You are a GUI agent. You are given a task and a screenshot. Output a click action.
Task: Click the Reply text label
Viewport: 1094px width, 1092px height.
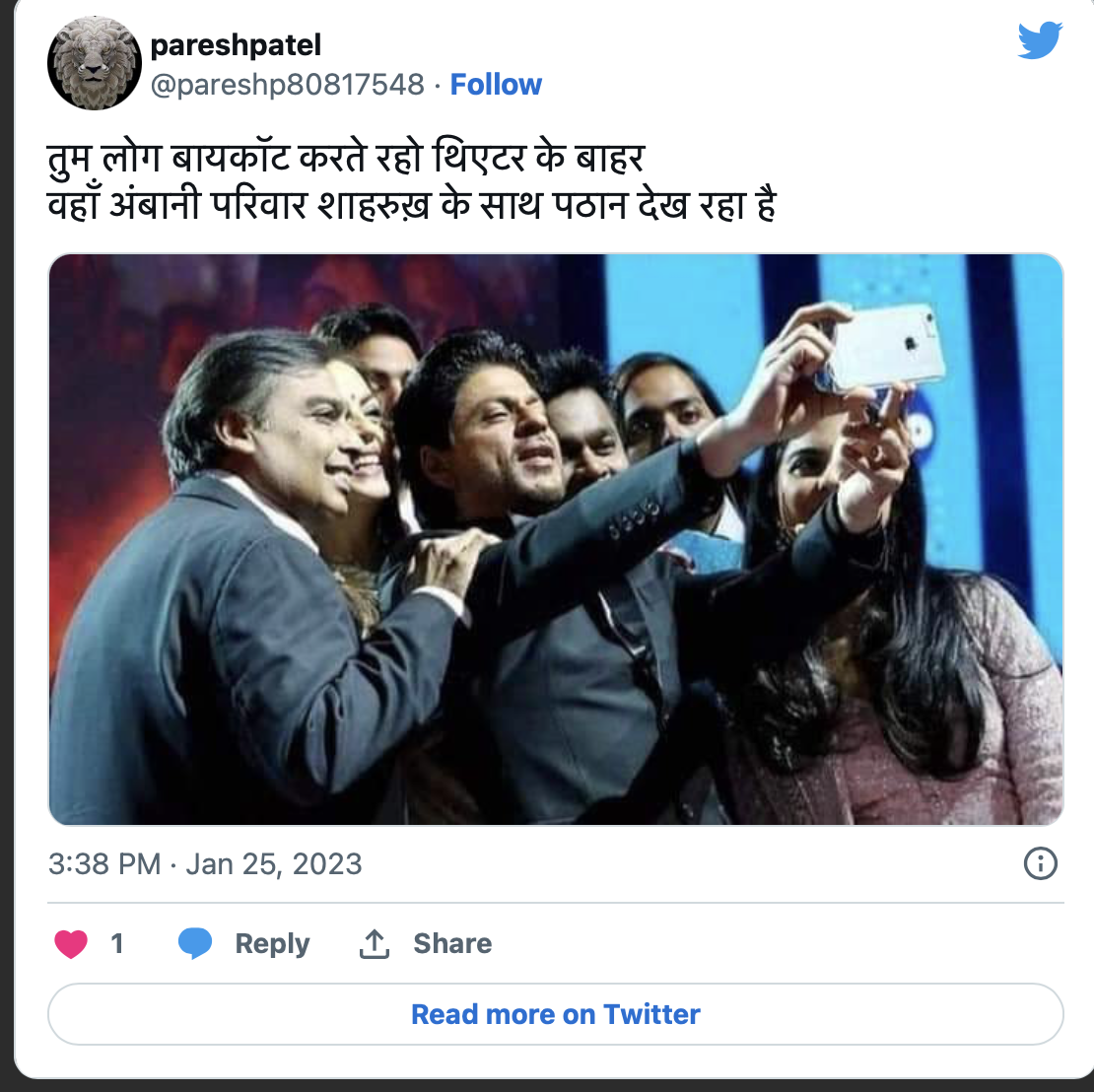[x=272, y=944]
